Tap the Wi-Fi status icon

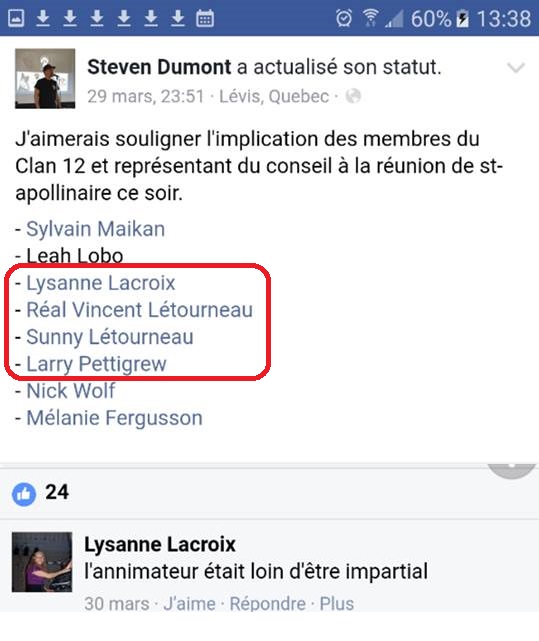(370, 18)
